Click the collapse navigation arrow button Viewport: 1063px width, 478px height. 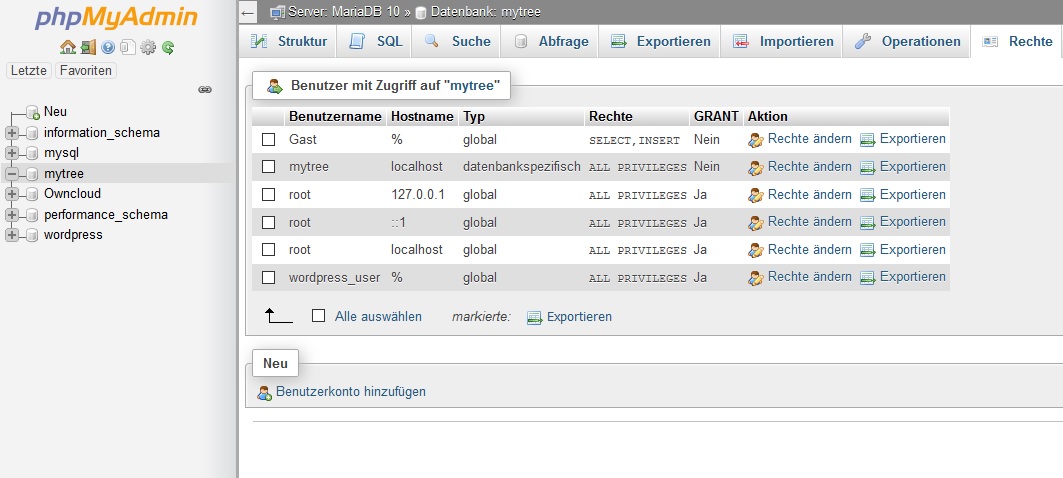(x=249, y=12)
